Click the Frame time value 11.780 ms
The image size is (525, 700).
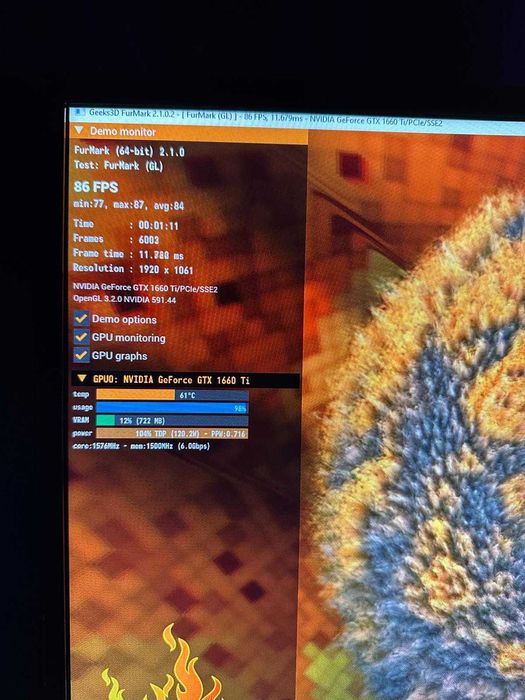point(161,255)
